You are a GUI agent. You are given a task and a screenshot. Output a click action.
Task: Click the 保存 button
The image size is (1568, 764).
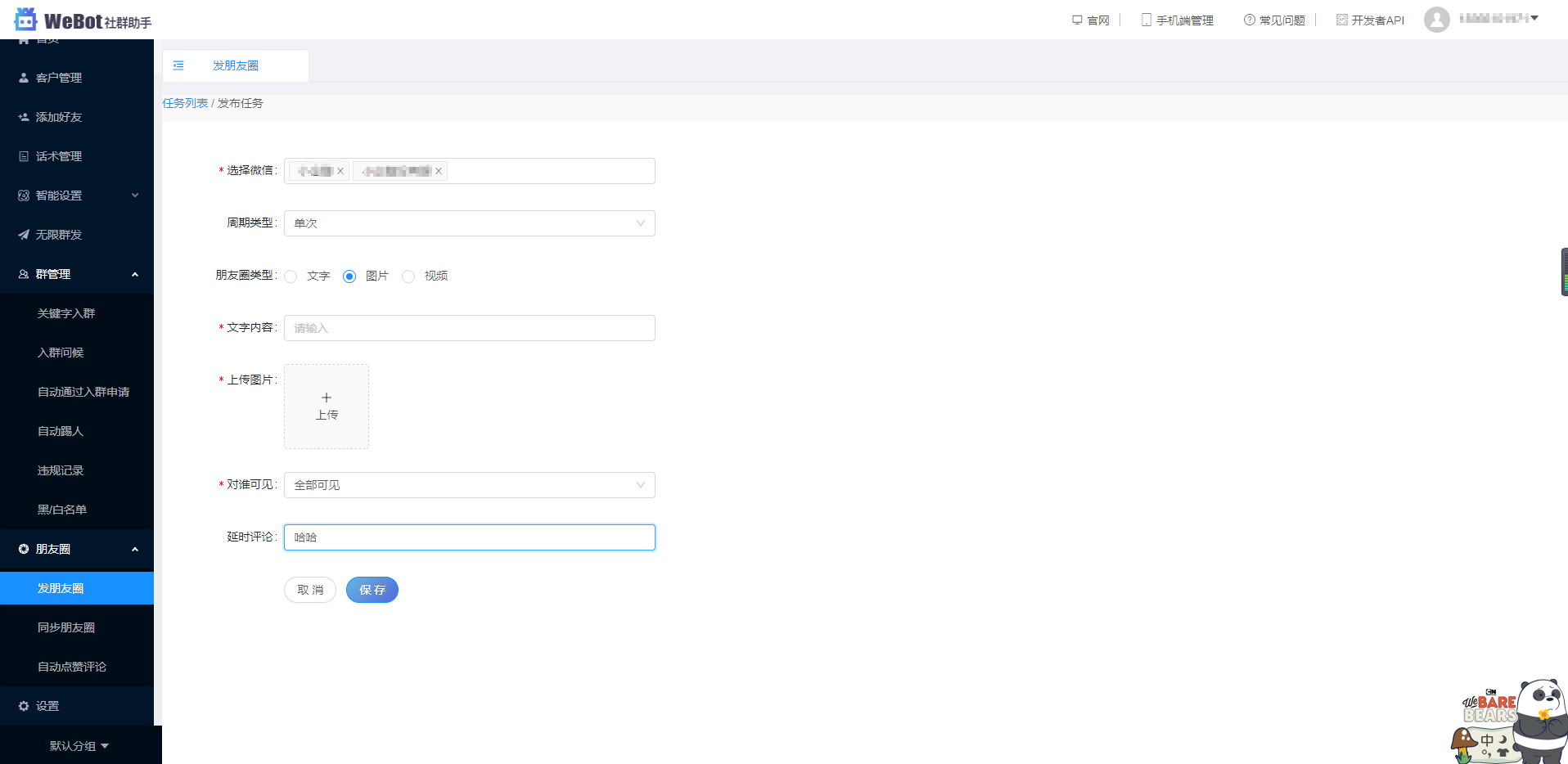pyautogui.click(x=372, y=590)
